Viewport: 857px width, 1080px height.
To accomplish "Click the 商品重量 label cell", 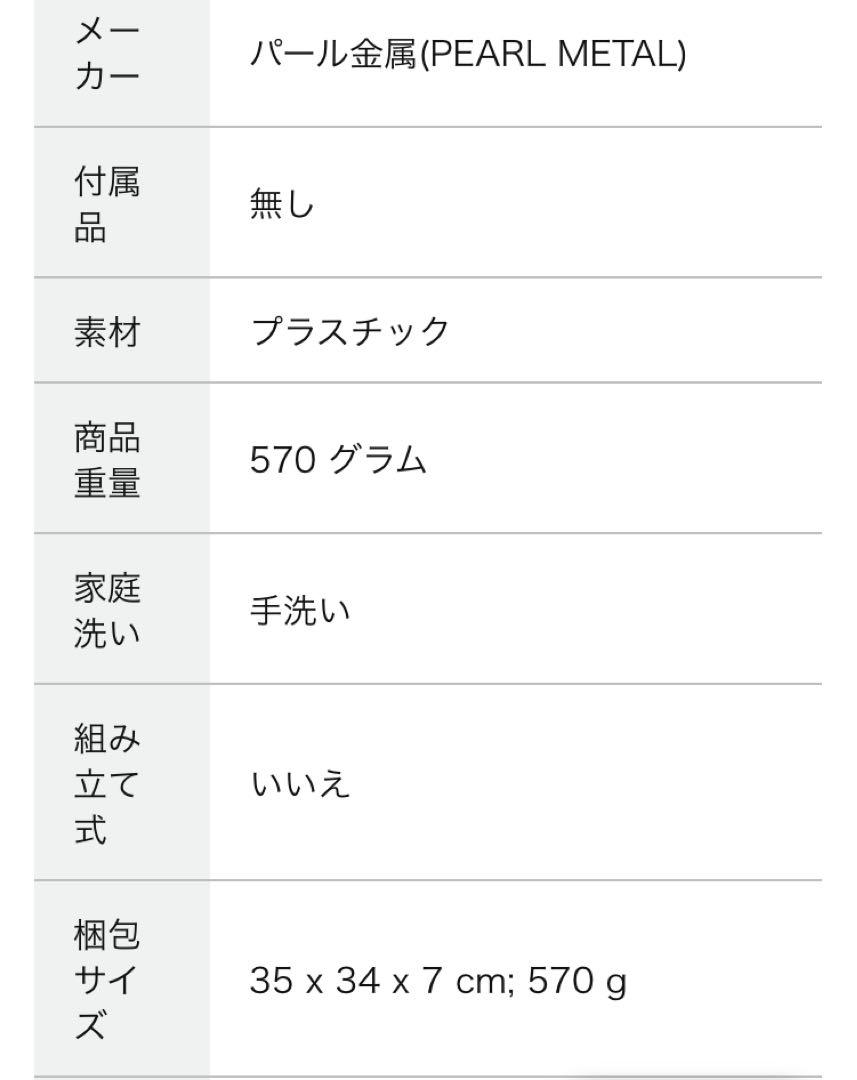I will tap(122, 458).
